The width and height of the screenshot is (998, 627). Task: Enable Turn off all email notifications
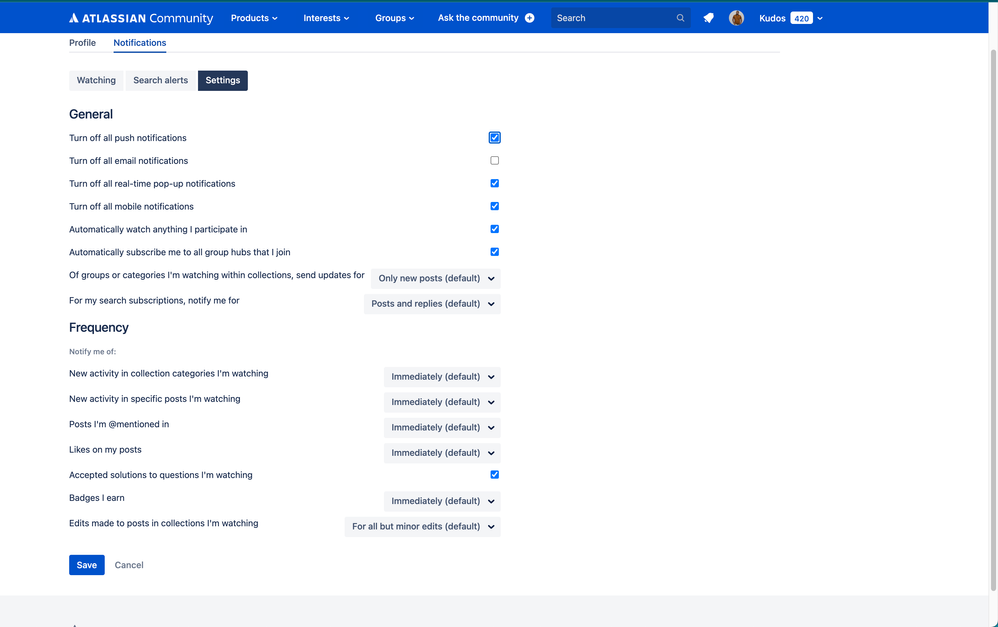click(494, 160)
